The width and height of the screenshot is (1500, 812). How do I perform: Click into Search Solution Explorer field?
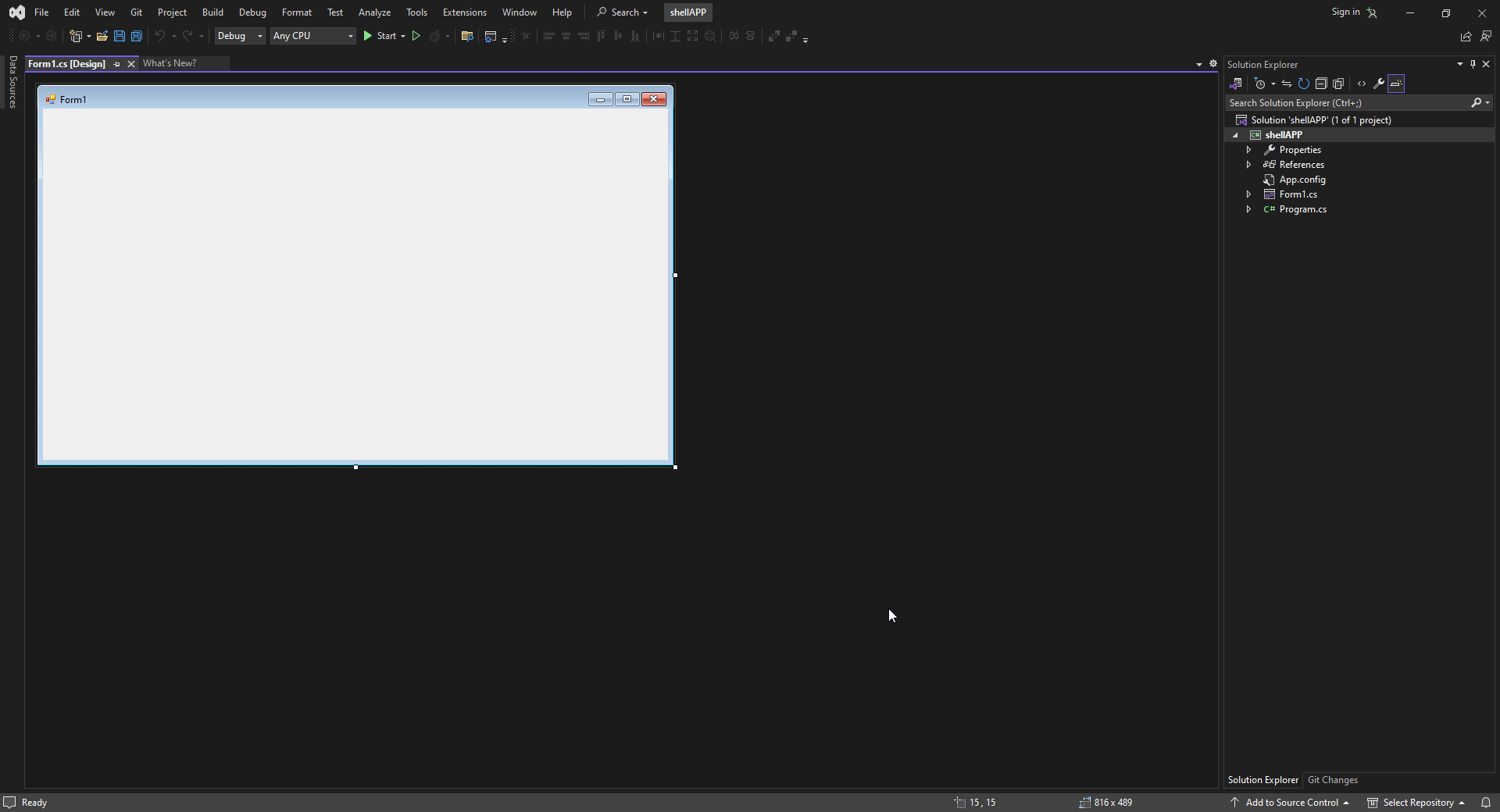(x=1348, y=103)
